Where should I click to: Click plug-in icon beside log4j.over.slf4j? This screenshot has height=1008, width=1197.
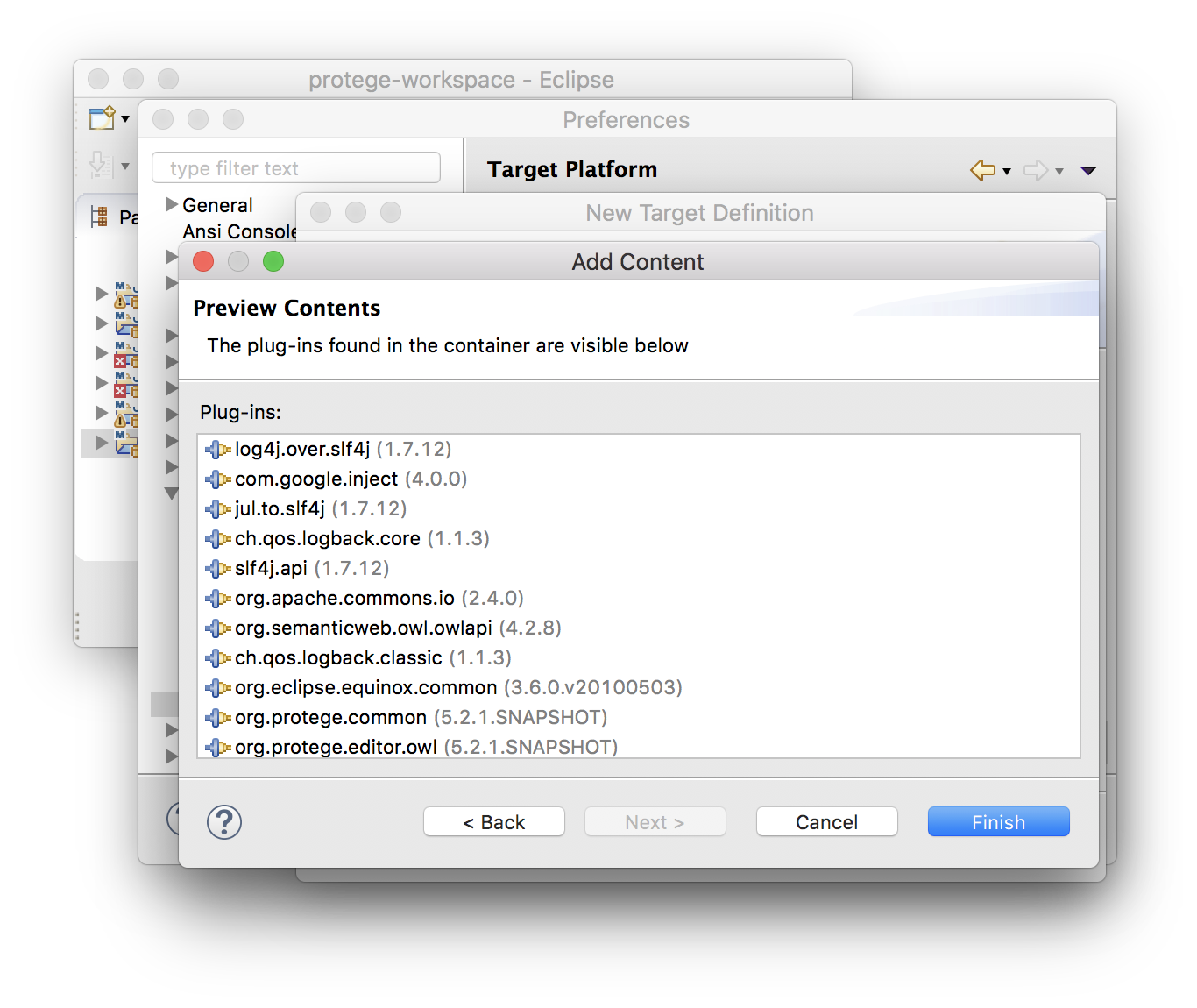pyautogui.click(x=217, y=450)
